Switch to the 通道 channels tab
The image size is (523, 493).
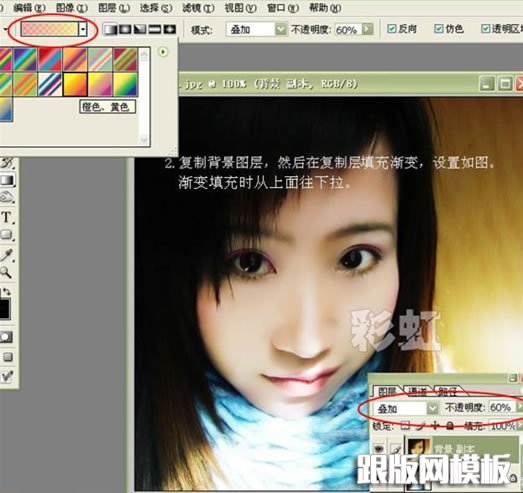(x=417, y=391)
